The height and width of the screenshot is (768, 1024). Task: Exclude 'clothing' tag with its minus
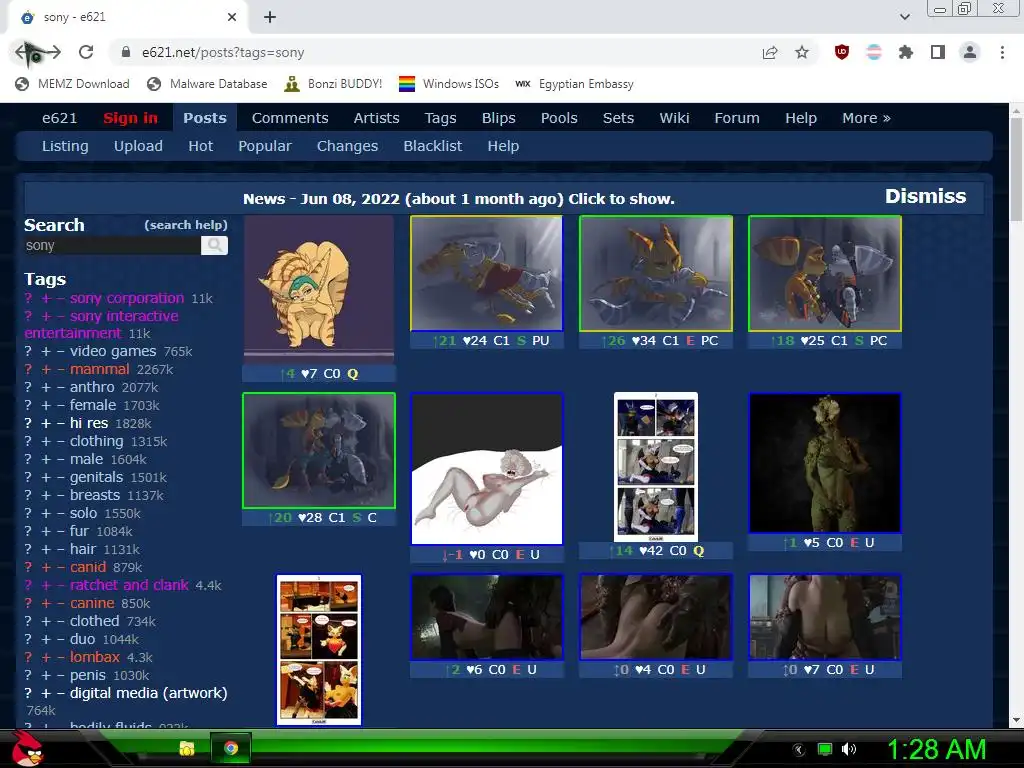[60, 441]
